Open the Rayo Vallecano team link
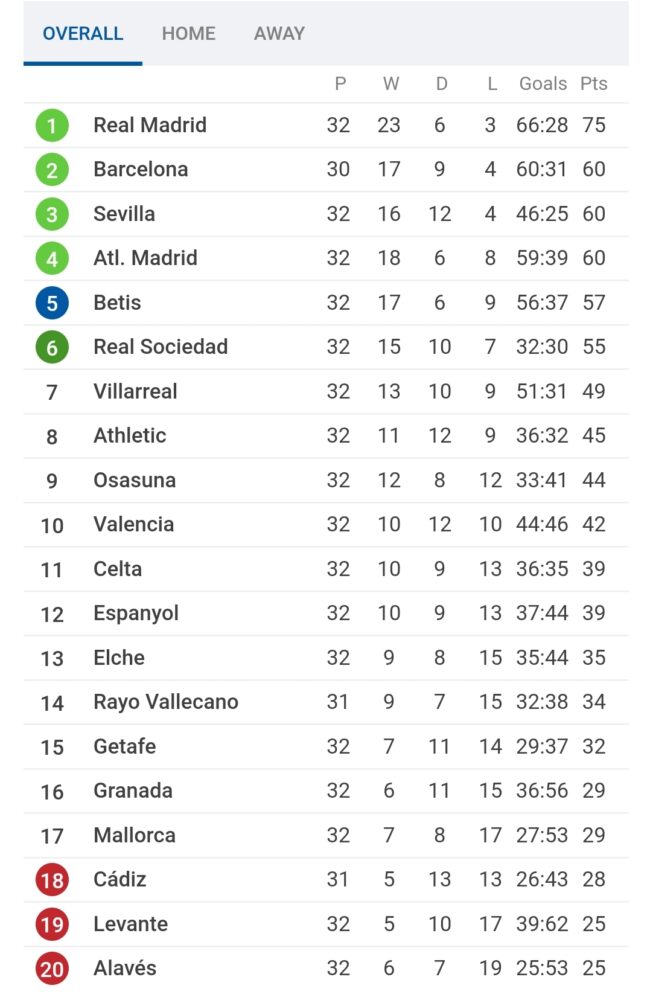 point(166,702)
